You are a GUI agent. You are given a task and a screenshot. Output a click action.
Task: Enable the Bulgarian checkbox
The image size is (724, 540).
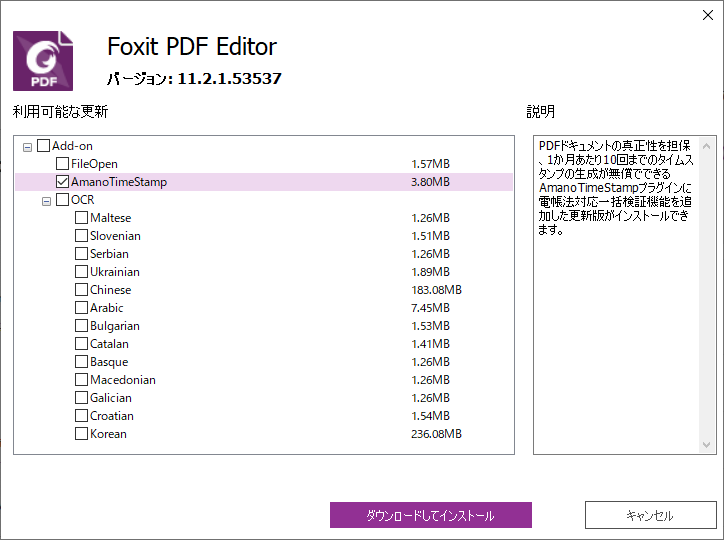[81, 326]
